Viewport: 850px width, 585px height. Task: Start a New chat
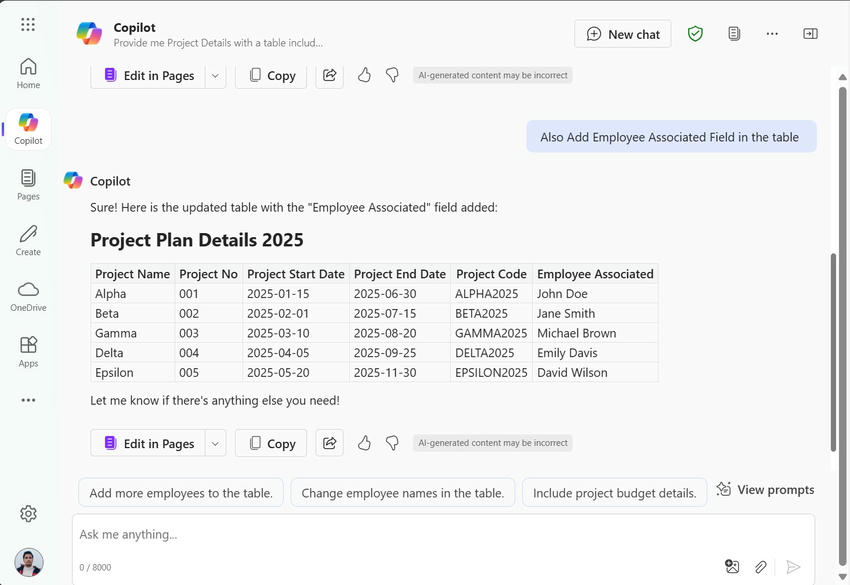click(622, 33)
